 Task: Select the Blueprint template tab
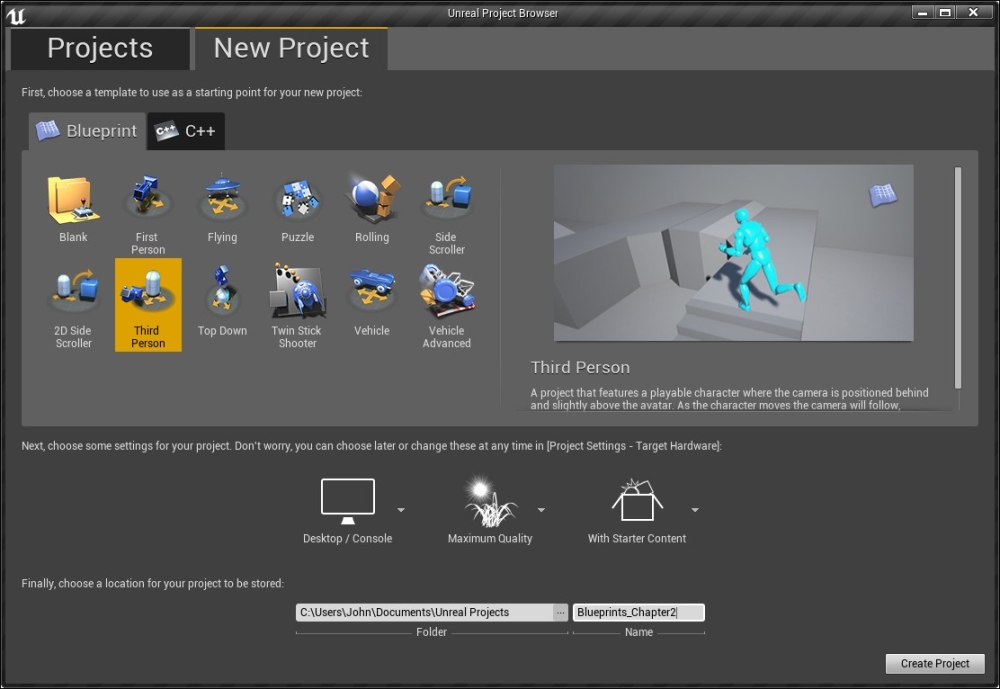(87, 131)
